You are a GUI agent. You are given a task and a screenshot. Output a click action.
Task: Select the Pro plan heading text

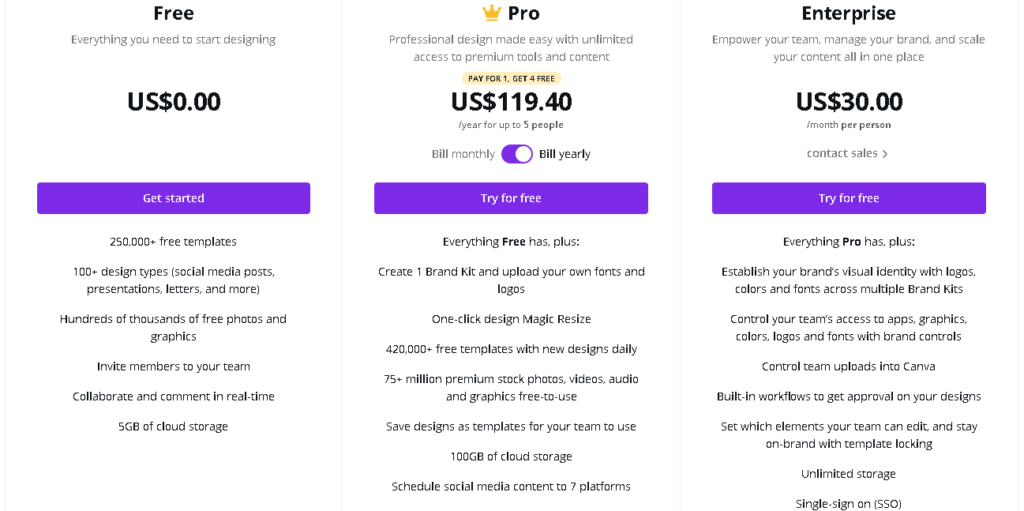coord(524,13)
